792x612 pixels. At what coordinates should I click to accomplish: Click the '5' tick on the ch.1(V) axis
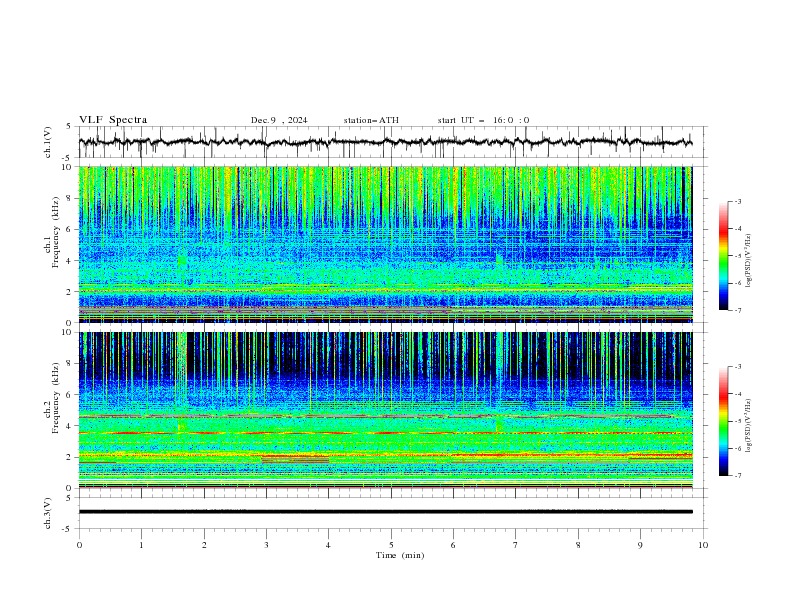69,127
